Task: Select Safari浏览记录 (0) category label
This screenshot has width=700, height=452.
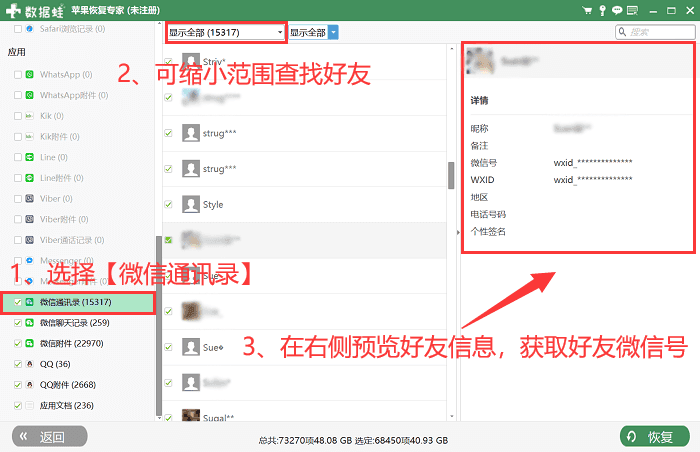Action: coord(72,29)
